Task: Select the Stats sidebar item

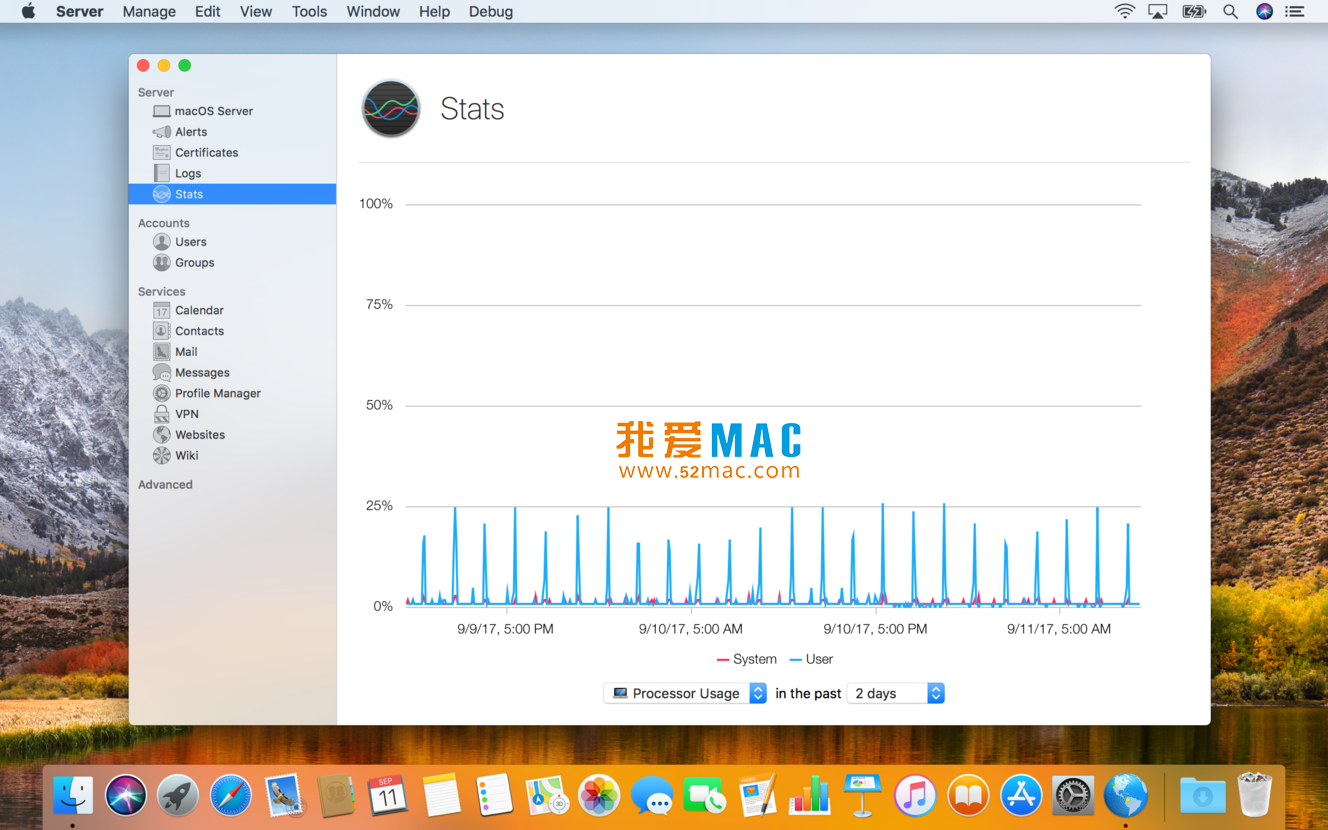Action: click(x=232, y=194)
